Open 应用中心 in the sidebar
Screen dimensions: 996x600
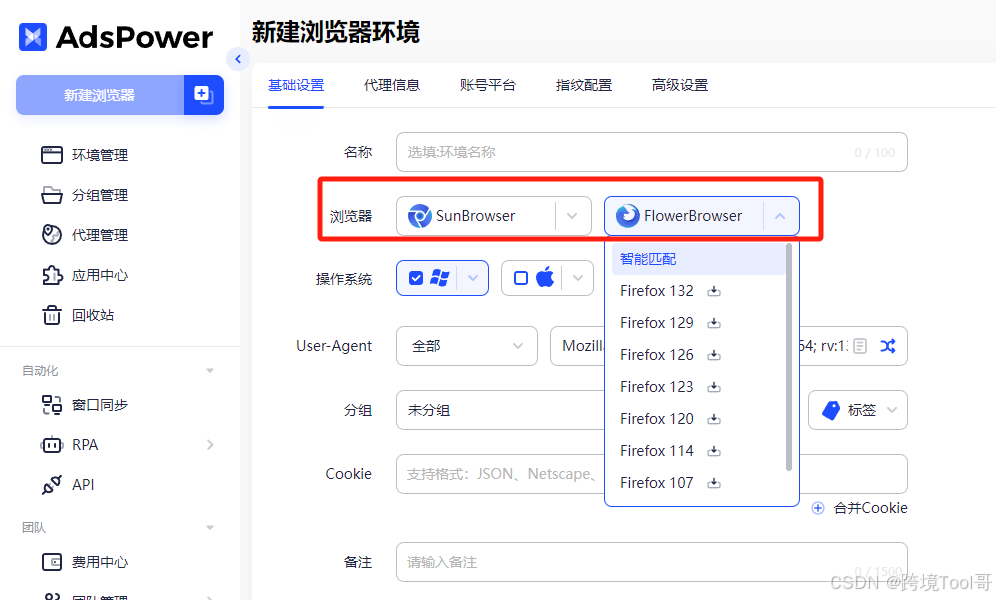(x=84, y=275)
